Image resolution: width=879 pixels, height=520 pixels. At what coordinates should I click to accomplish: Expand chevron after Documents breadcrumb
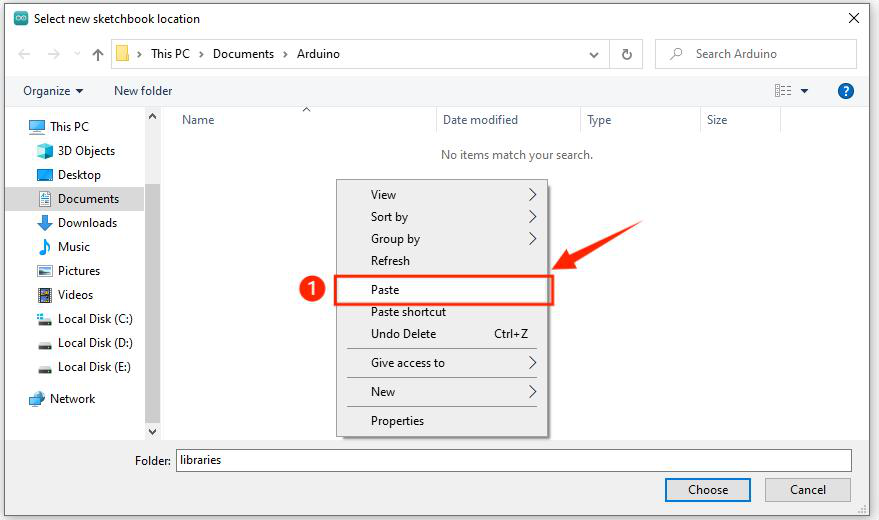(285, 54)
